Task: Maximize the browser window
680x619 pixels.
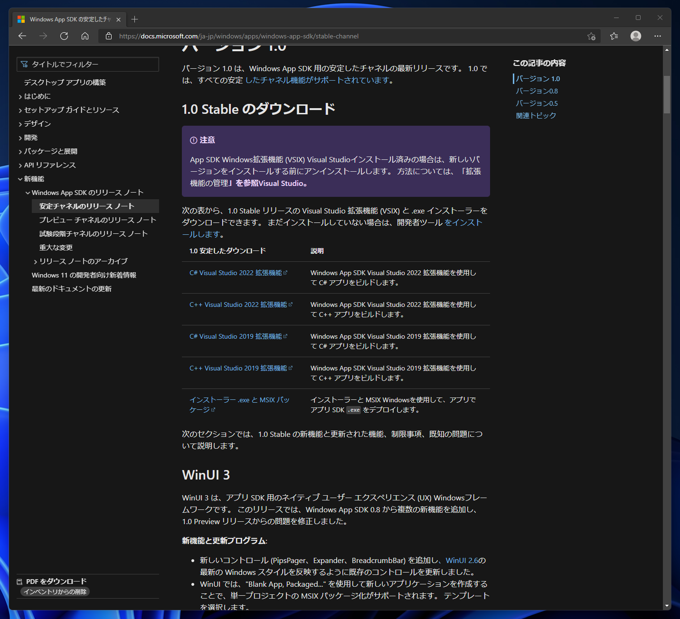Action: tap(638, 18)
